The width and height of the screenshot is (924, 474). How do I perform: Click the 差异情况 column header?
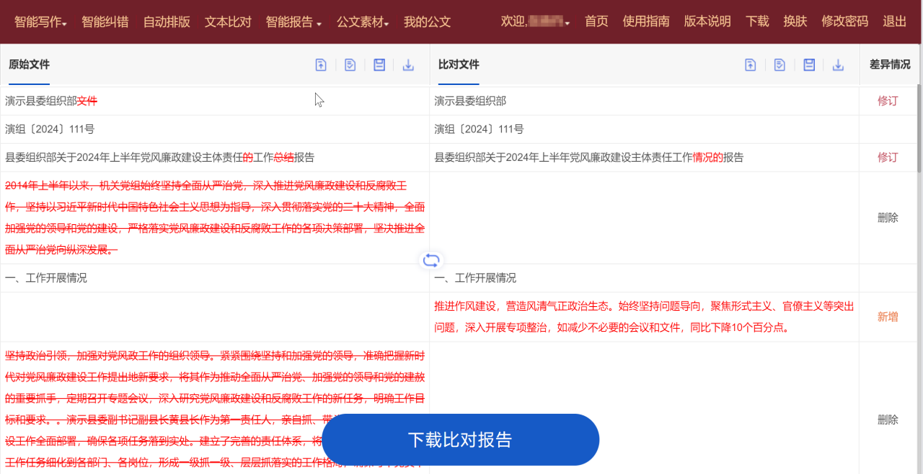[890, 64]
